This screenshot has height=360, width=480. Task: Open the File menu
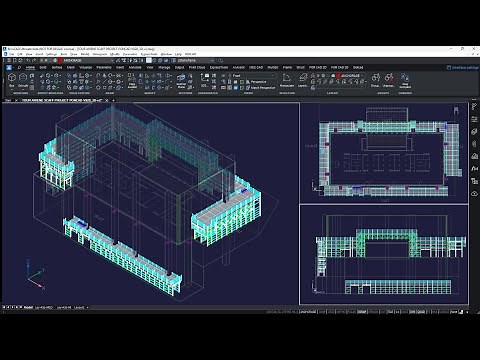(x=11, y=54)
